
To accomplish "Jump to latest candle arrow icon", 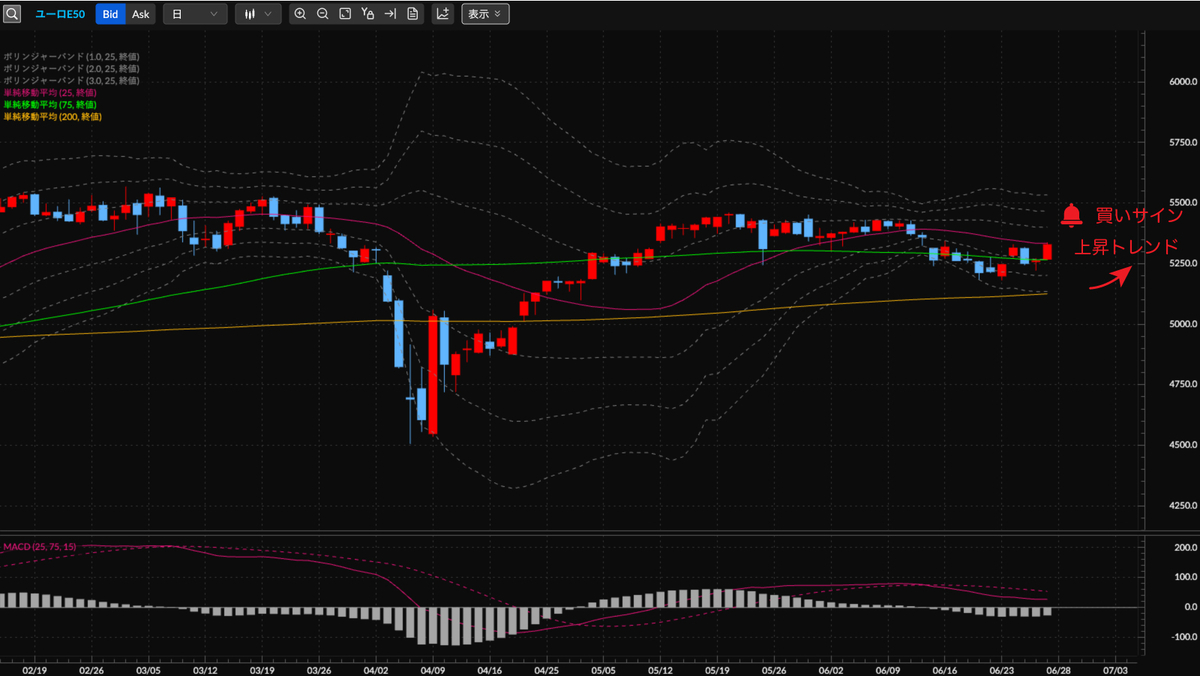I will (390, 14).
